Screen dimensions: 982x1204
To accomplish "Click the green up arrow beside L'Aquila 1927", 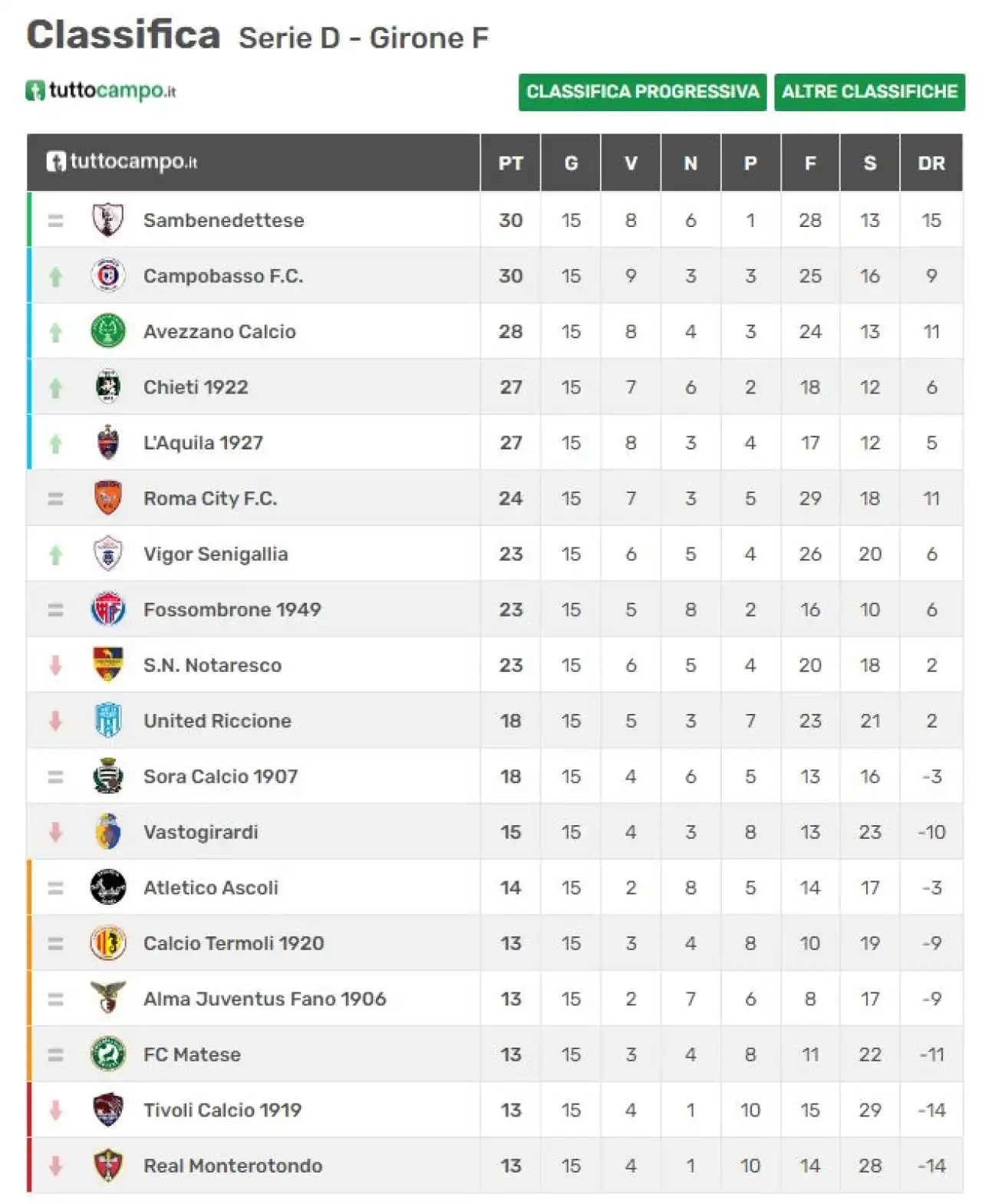I will 55,443.
